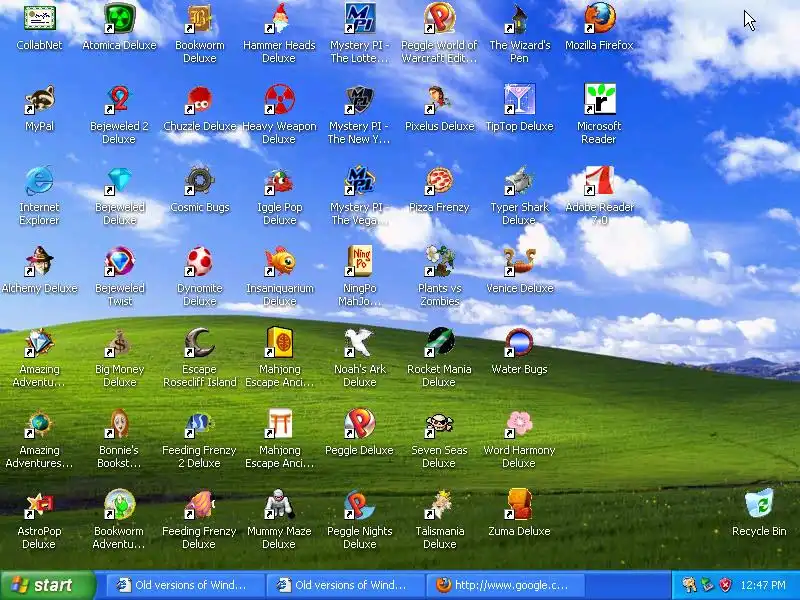Select Dynomite Deluxe egg icon
The width and height of the screenshot is (800, 600).
click(x=199, y=261)
